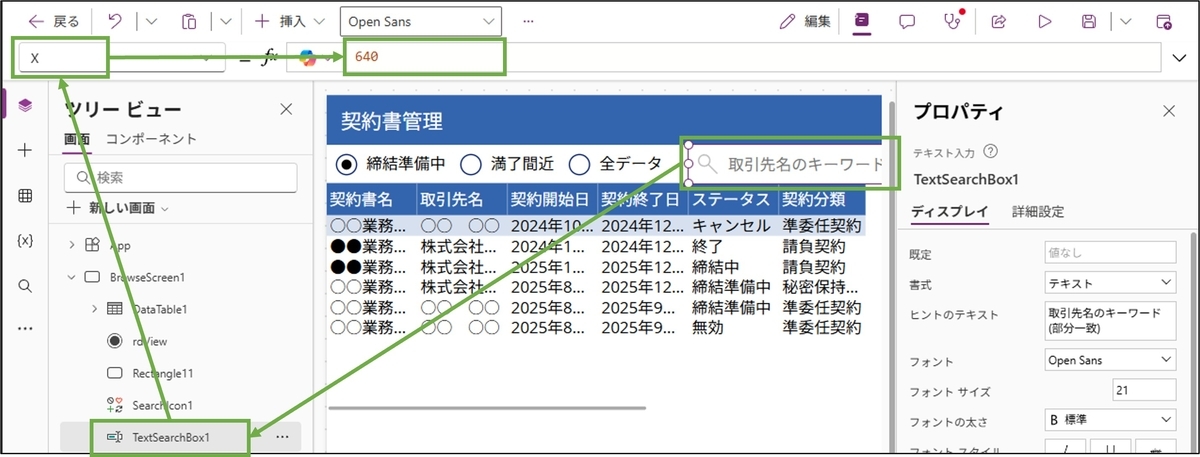The image size is (1200, 457).
Task: Click the plus insert icon in sidebar
Action: click(26, 150)
